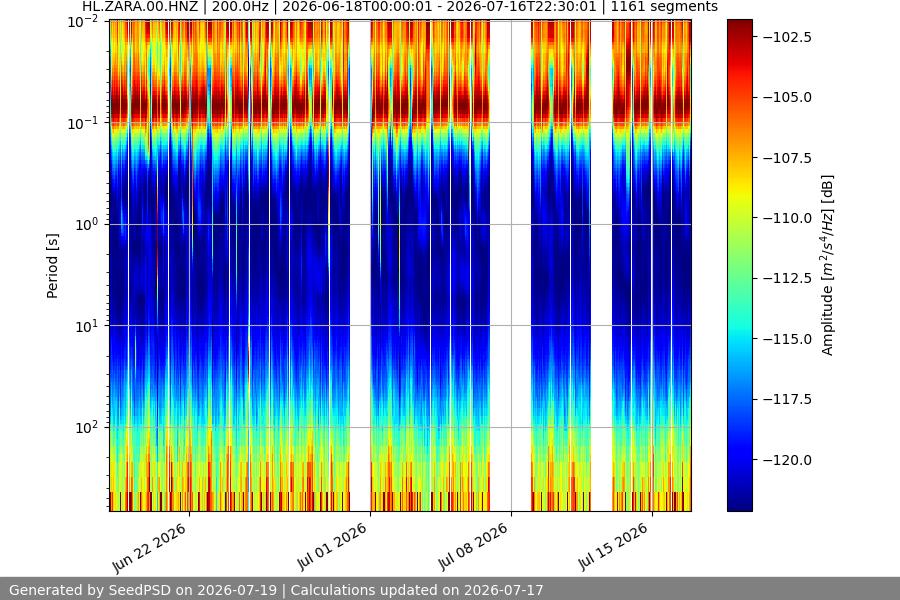Click 'Calculations updated on 2026-07-17' footer text
The image size is (900, 600).
[x=417, y=590]
